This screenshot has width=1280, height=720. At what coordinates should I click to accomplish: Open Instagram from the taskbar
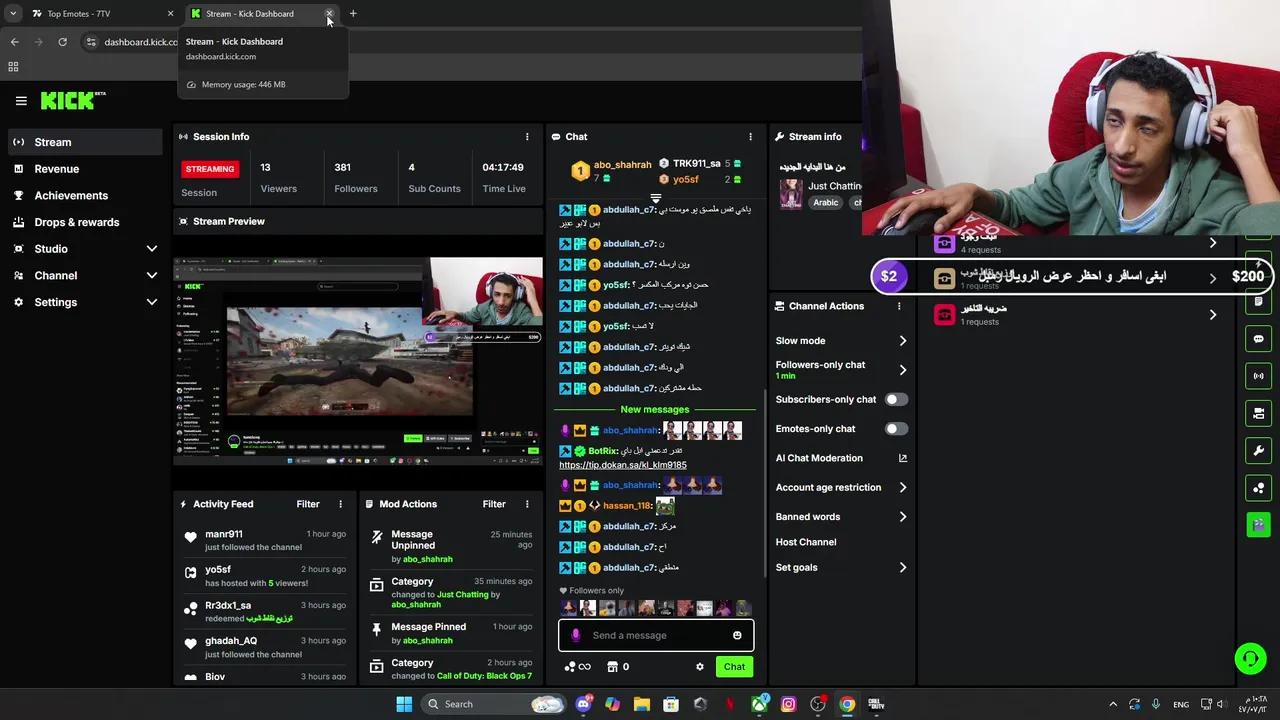pyautogui.click(x=788, y=704)
